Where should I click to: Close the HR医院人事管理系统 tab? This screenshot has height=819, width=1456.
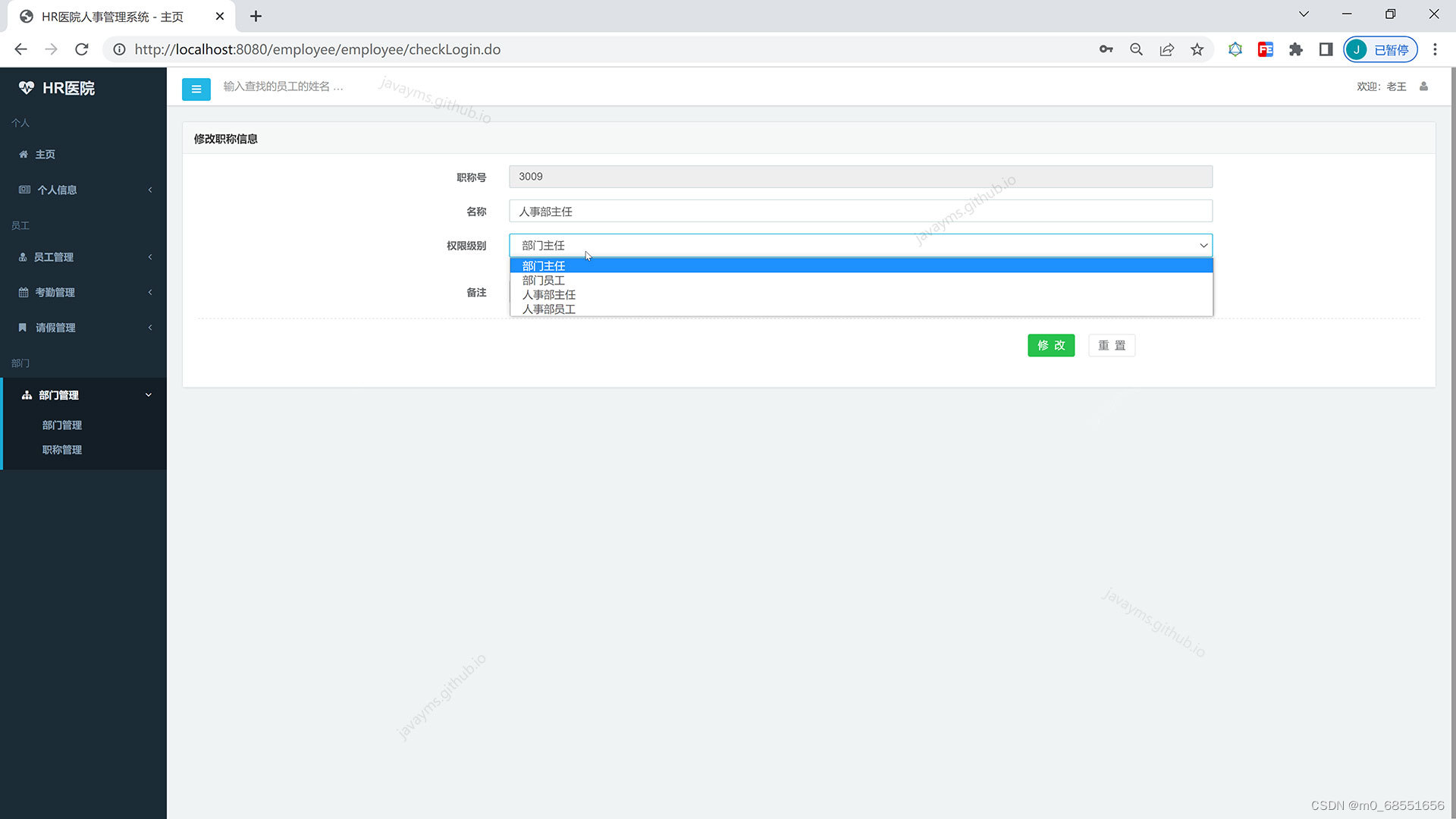[220, 16]
